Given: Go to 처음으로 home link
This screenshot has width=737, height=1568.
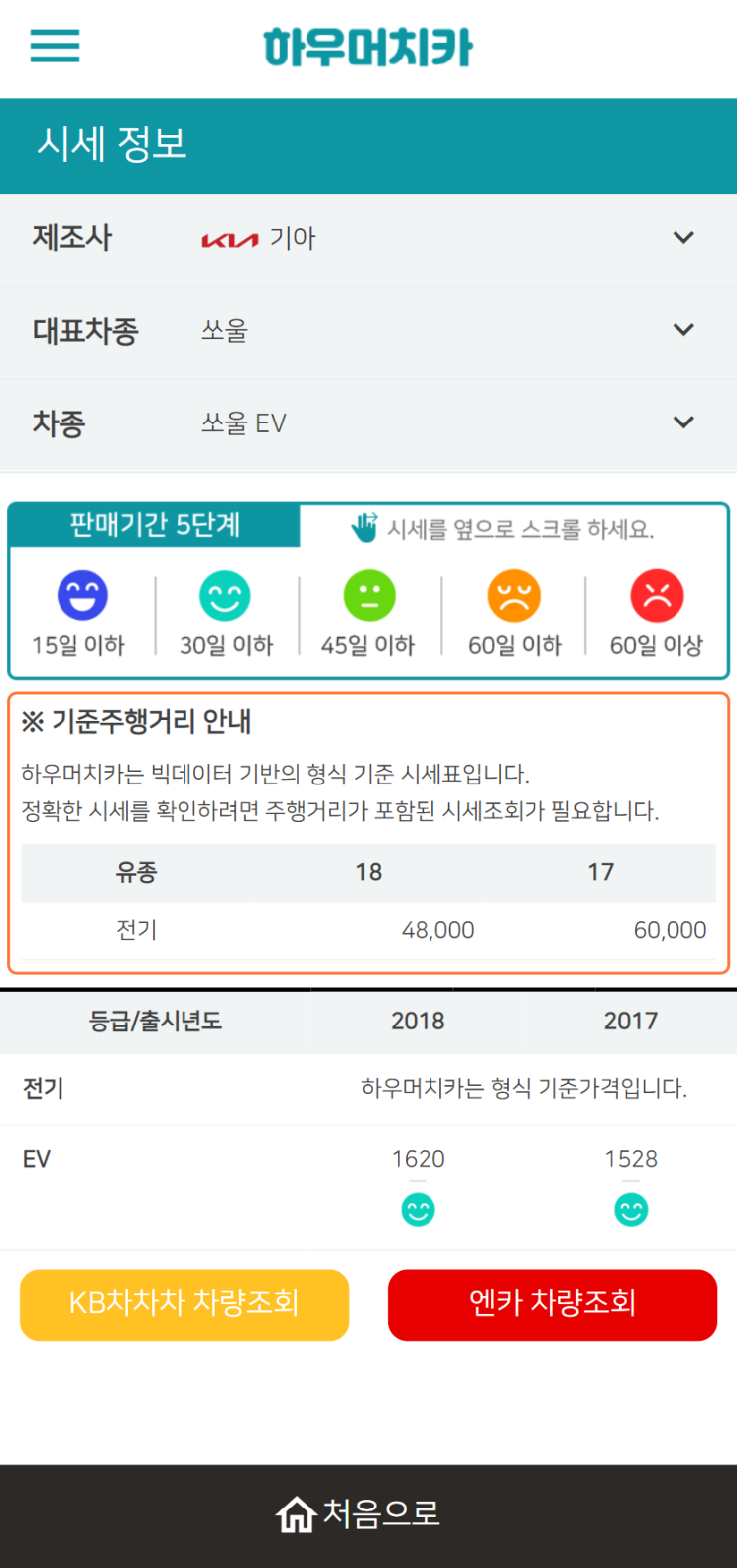Looking at the screenshot, I should (x=358, y=1514).
